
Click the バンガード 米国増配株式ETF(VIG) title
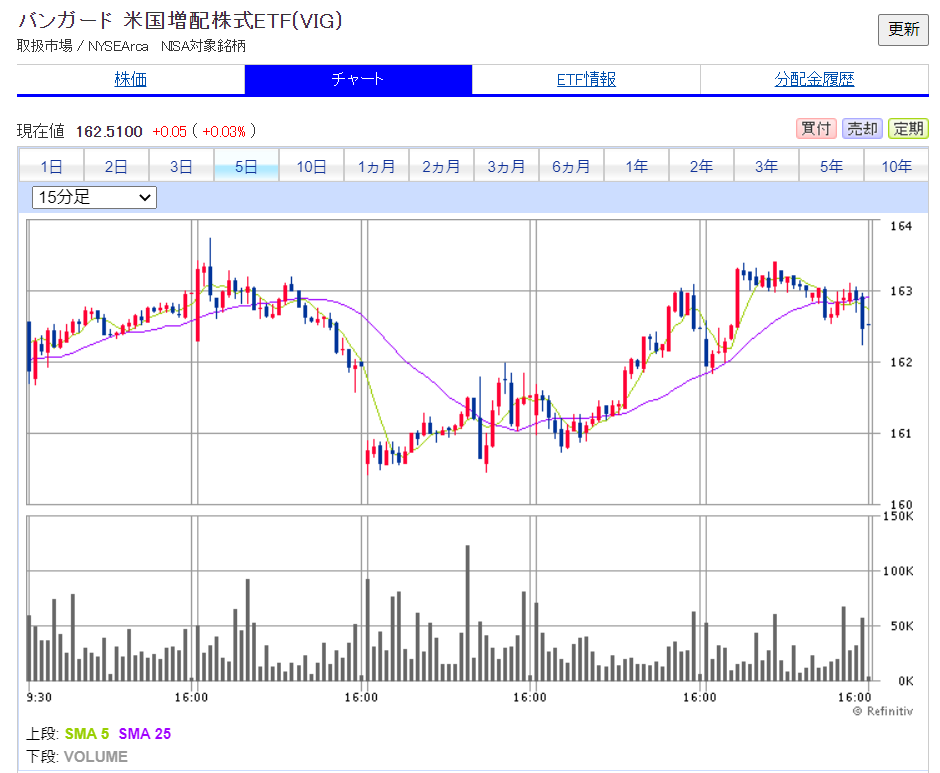[180, 21]
